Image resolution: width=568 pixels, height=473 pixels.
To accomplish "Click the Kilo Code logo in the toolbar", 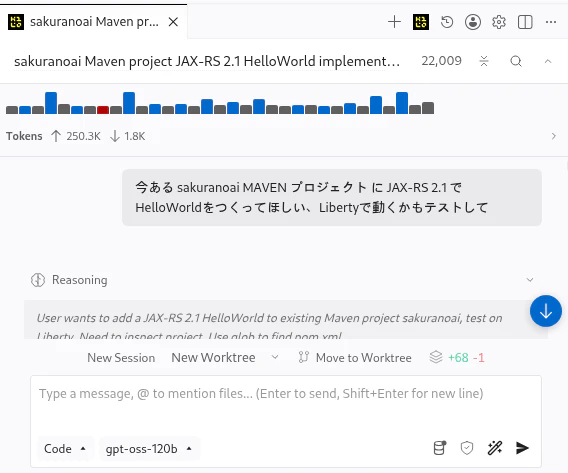I will [x=421, y=22].
